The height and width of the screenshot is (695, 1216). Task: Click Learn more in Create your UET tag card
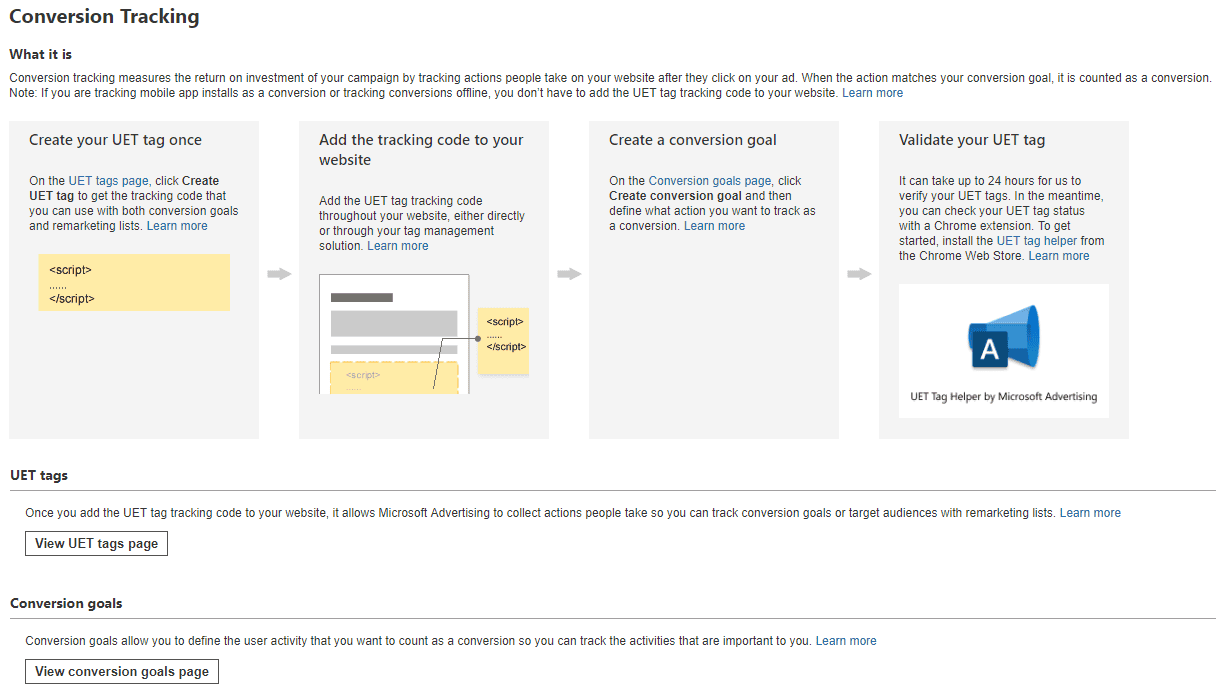click(x=177, y=226)
